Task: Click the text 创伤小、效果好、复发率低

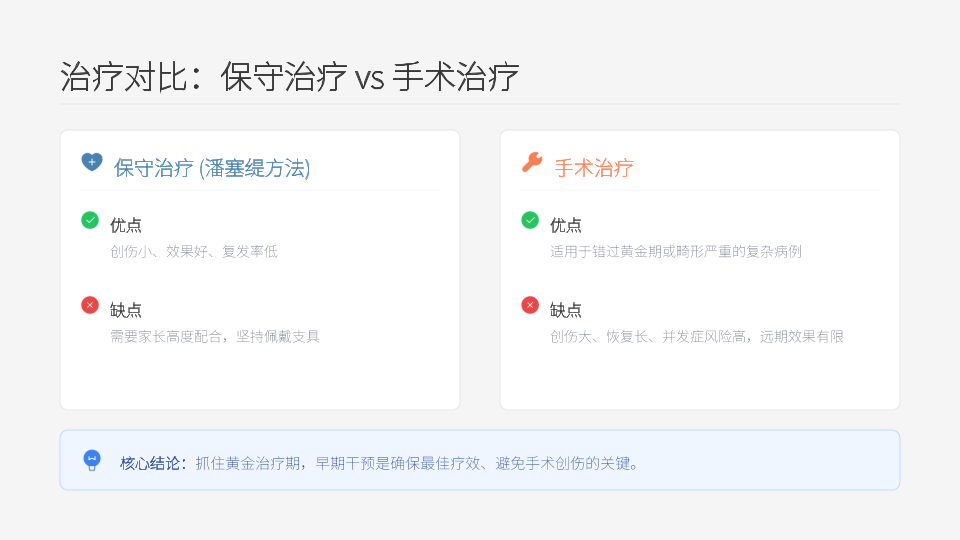Action: pos(194,251)
